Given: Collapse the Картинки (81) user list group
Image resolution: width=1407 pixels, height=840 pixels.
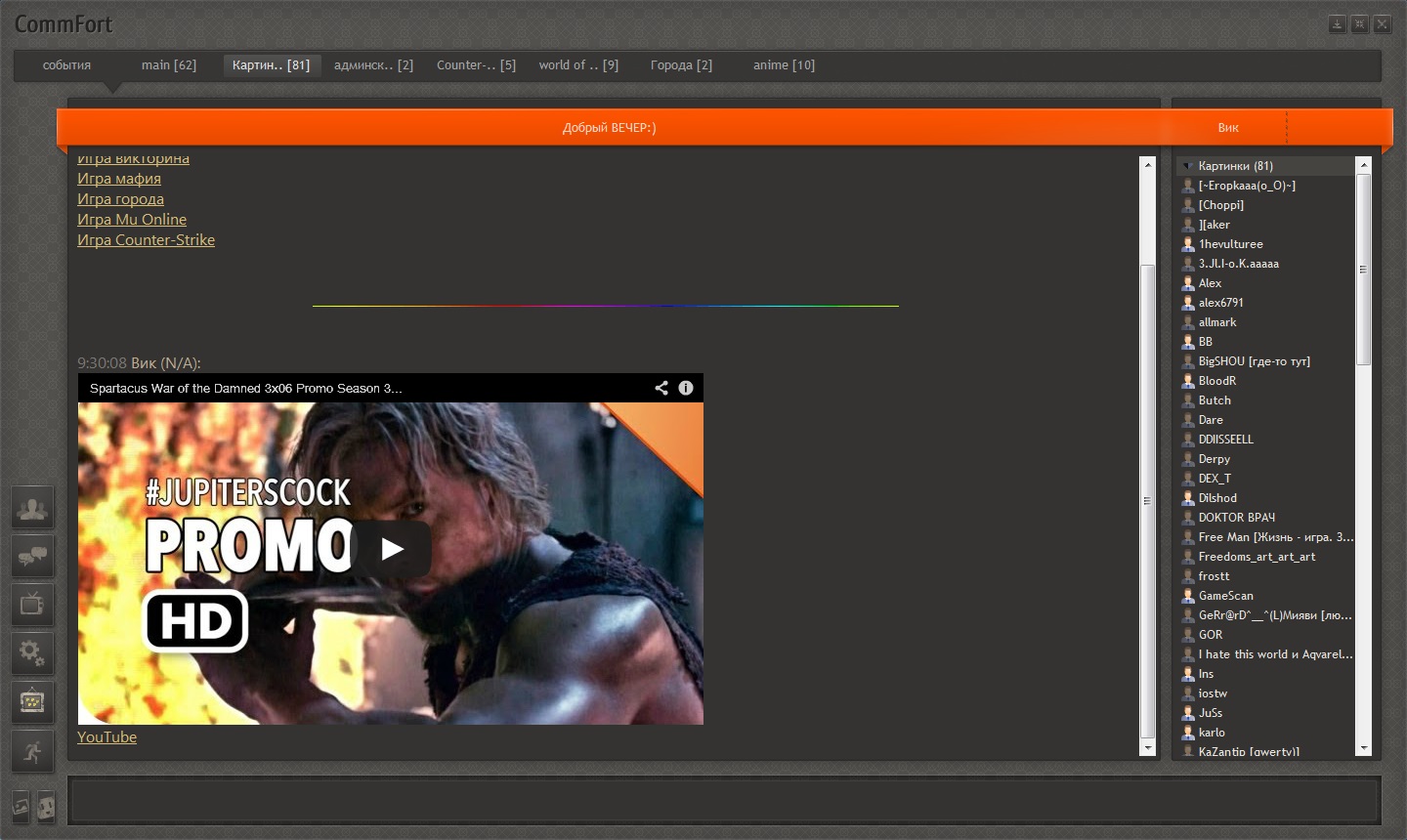Looking at the screenshot, I should click(x=1188, y=166).
